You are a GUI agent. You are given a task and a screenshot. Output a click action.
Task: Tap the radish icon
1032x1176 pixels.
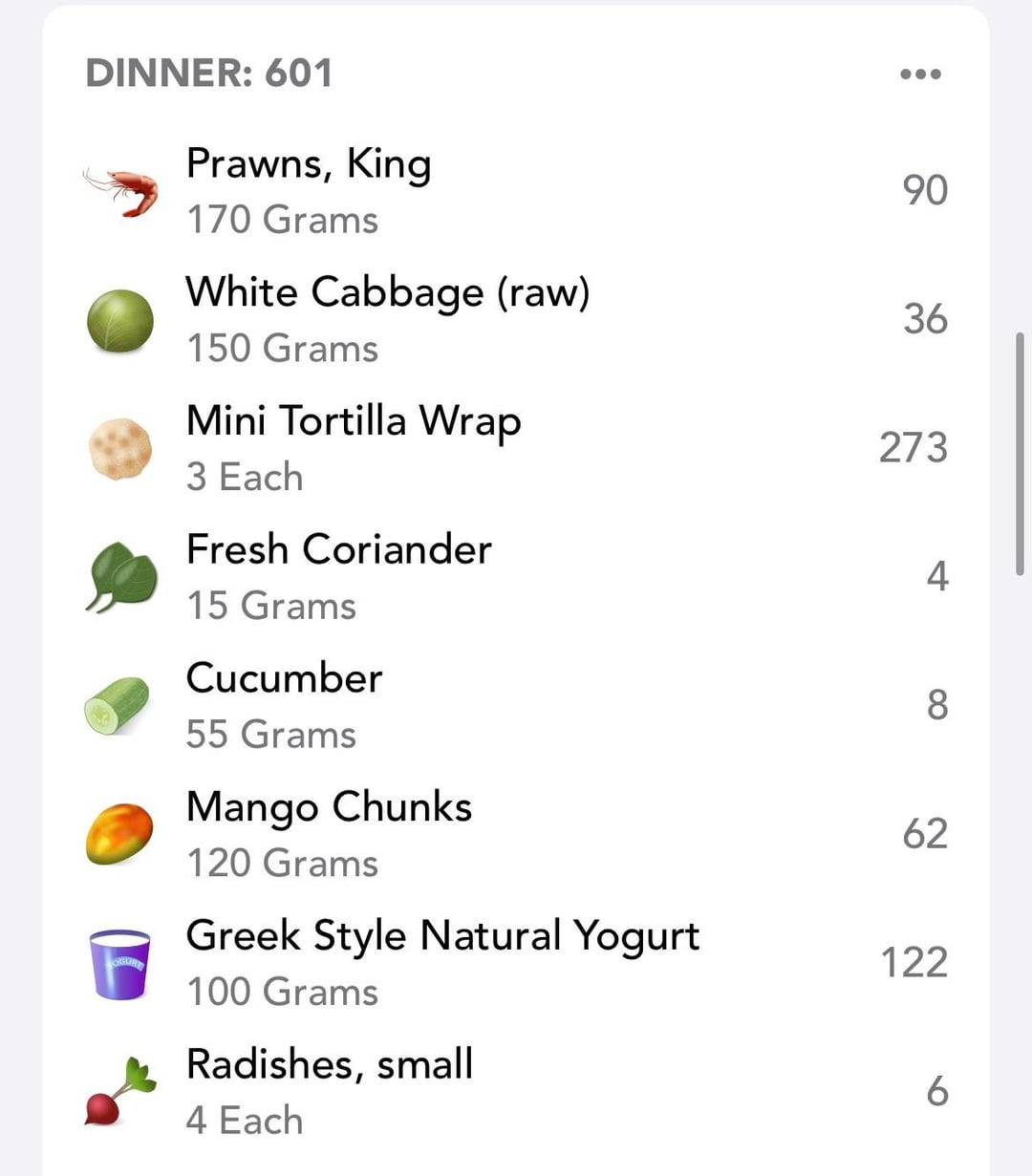(x=119, y=1092)
